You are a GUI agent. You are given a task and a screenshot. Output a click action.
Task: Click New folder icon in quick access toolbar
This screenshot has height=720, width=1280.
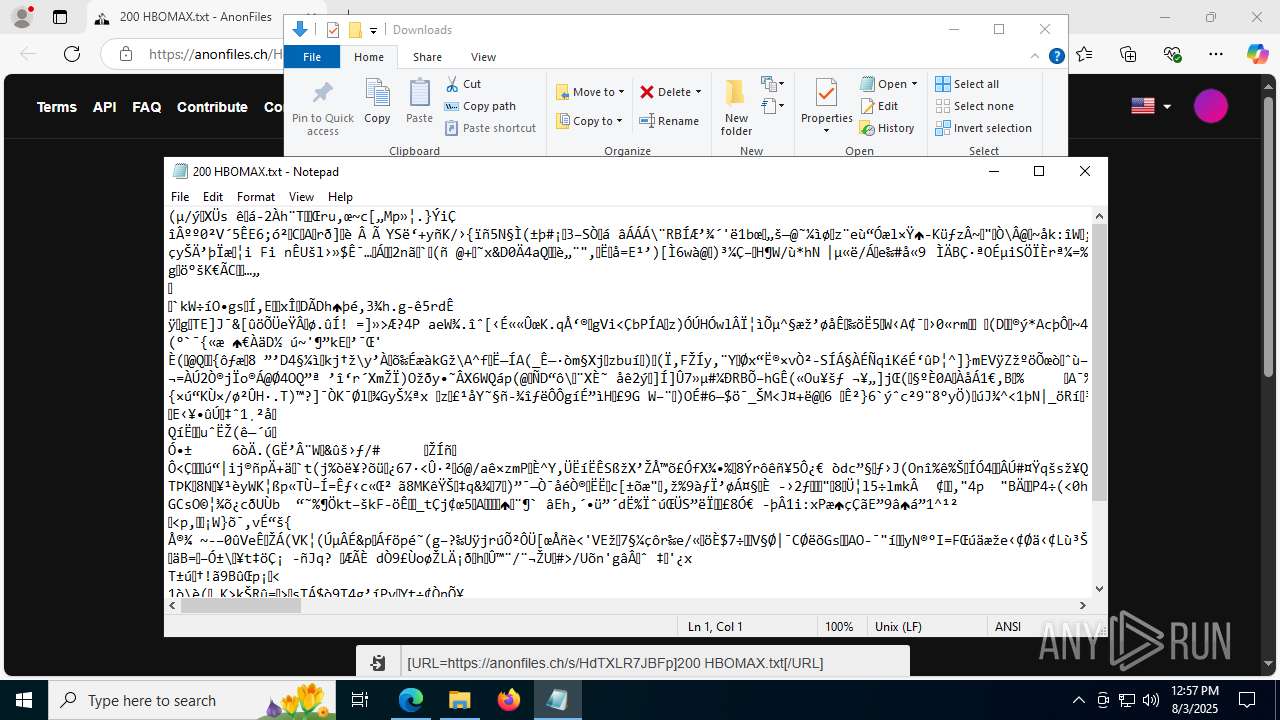click(354, 30)
